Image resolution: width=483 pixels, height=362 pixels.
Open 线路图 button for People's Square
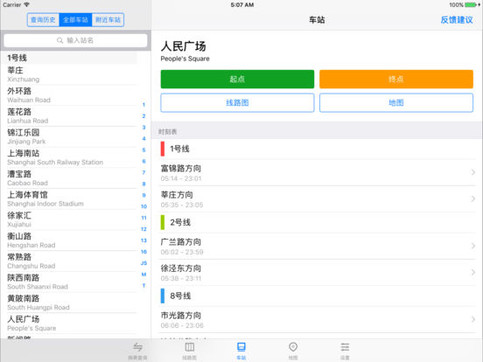(x=237, y=103)
